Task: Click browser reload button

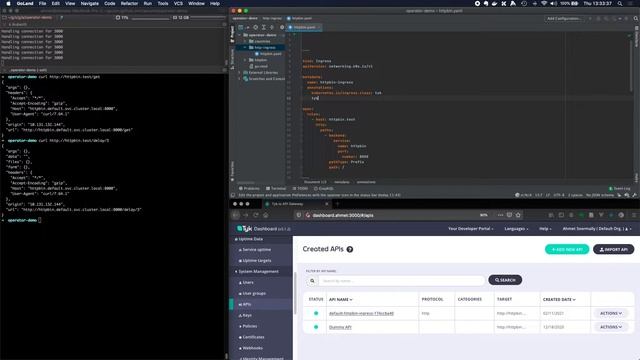Action: pyautogui.click(x=256, y=215)
